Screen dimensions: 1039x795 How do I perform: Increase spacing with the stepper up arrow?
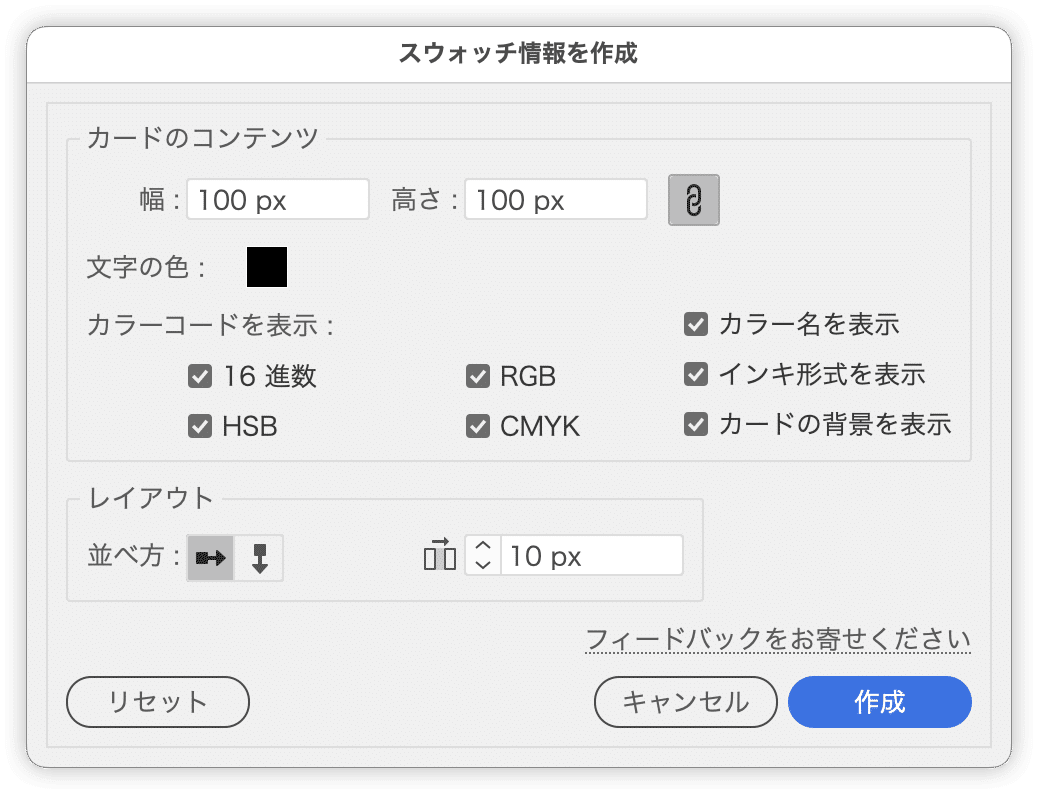click(483, 546)
